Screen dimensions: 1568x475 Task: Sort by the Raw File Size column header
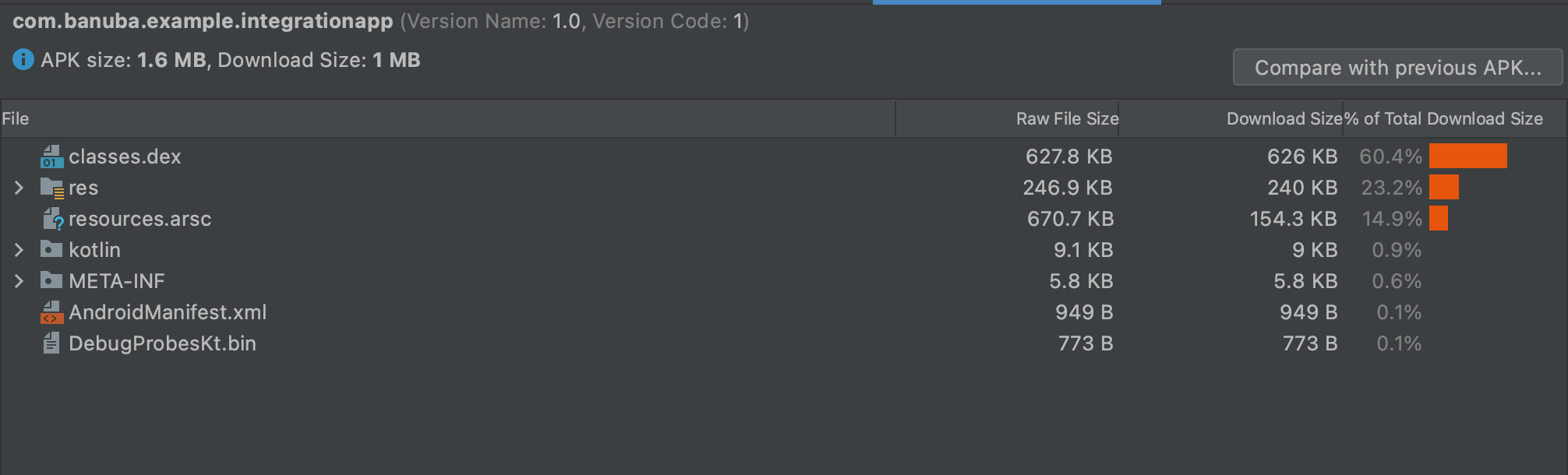point(1007,118)
